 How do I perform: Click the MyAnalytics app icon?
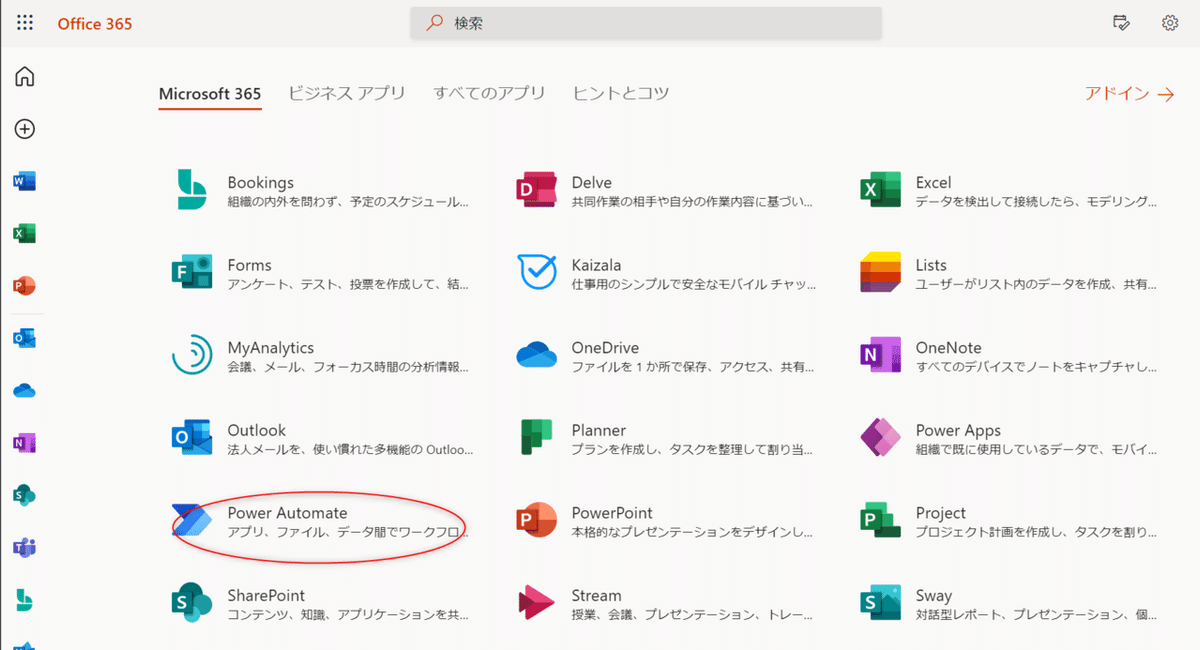point(192,355)
